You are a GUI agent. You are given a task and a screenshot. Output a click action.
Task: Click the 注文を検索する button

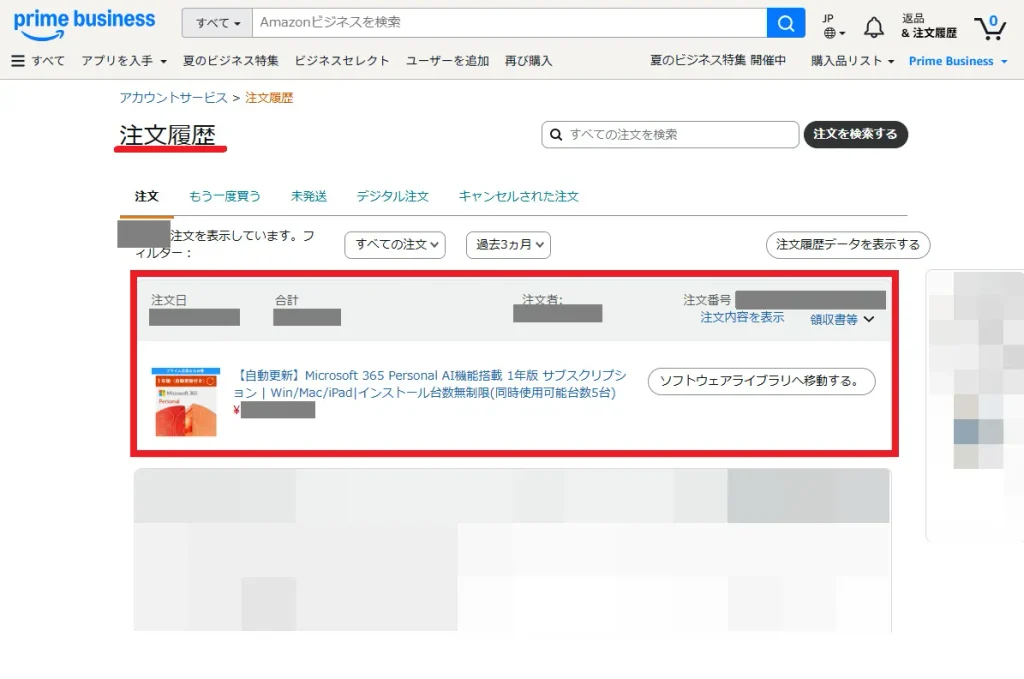(x=856, y=134)
